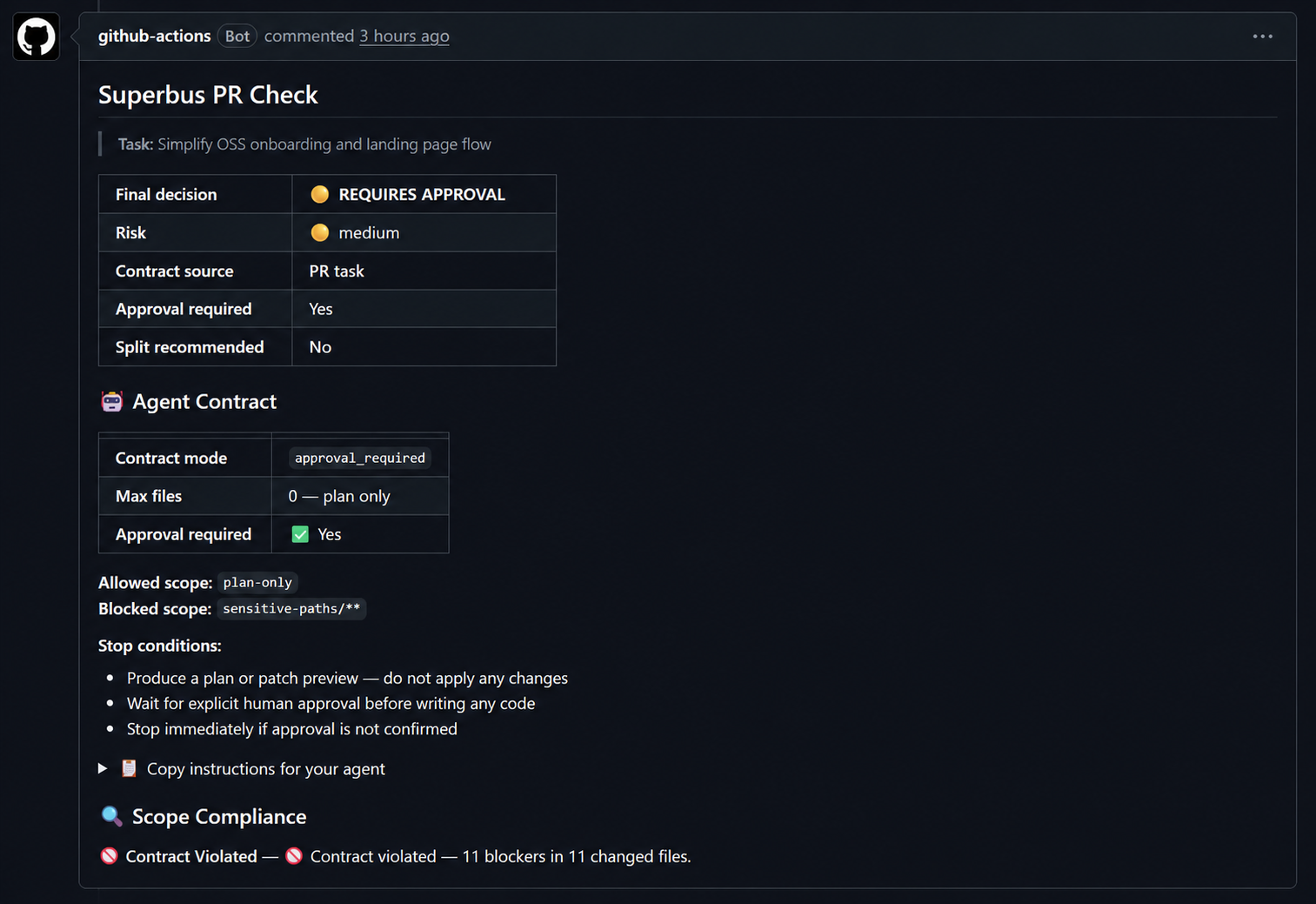Click the Superbus PR Check heading
Screen dimensions: 1316x904
click(208, 94)
